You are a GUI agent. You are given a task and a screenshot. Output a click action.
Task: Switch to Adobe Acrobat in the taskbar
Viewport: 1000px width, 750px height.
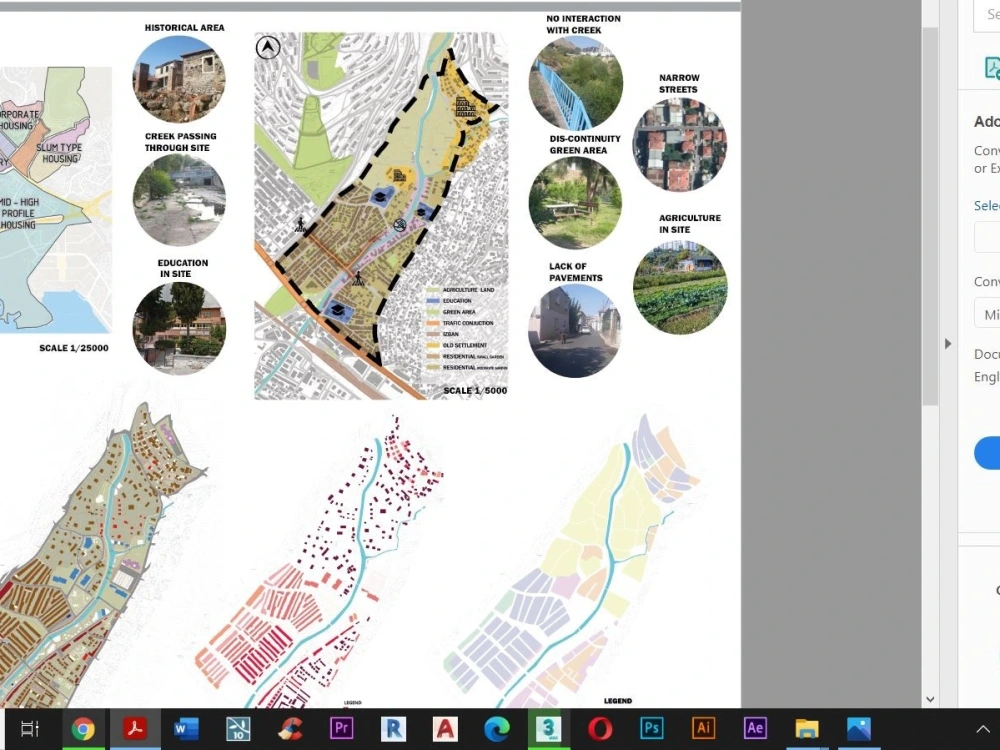[x=135, y=728]
